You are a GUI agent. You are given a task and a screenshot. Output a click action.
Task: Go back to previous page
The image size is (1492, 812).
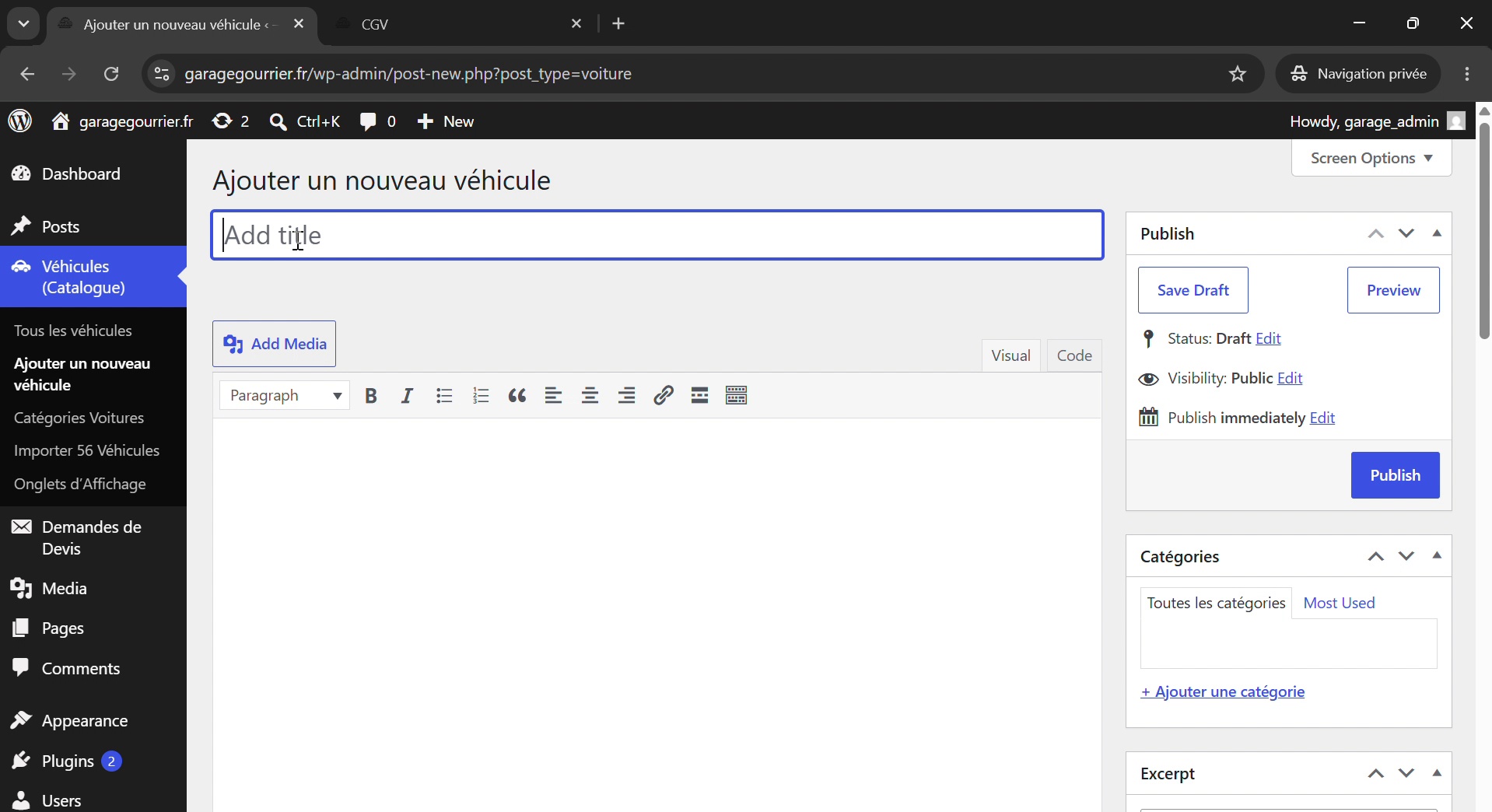[27, 74]
